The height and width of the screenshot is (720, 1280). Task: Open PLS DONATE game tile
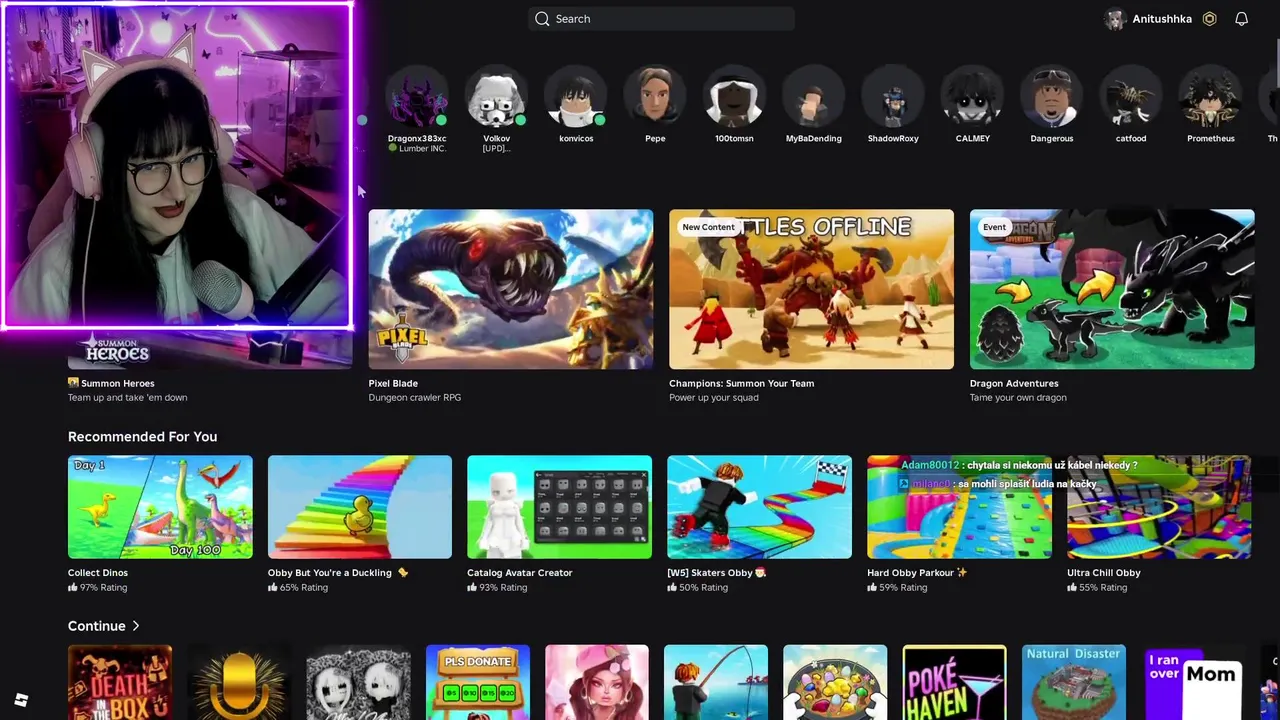point(478,683)
